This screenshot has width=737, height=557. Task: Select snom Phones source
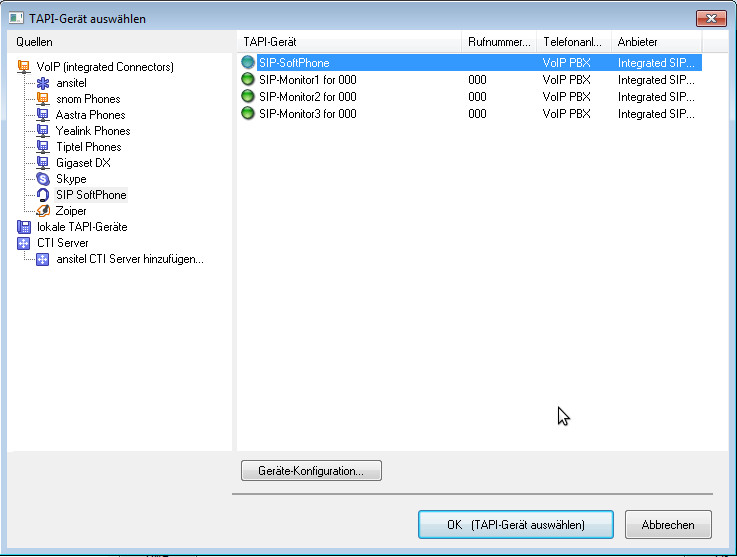click(x=88, y=99)
